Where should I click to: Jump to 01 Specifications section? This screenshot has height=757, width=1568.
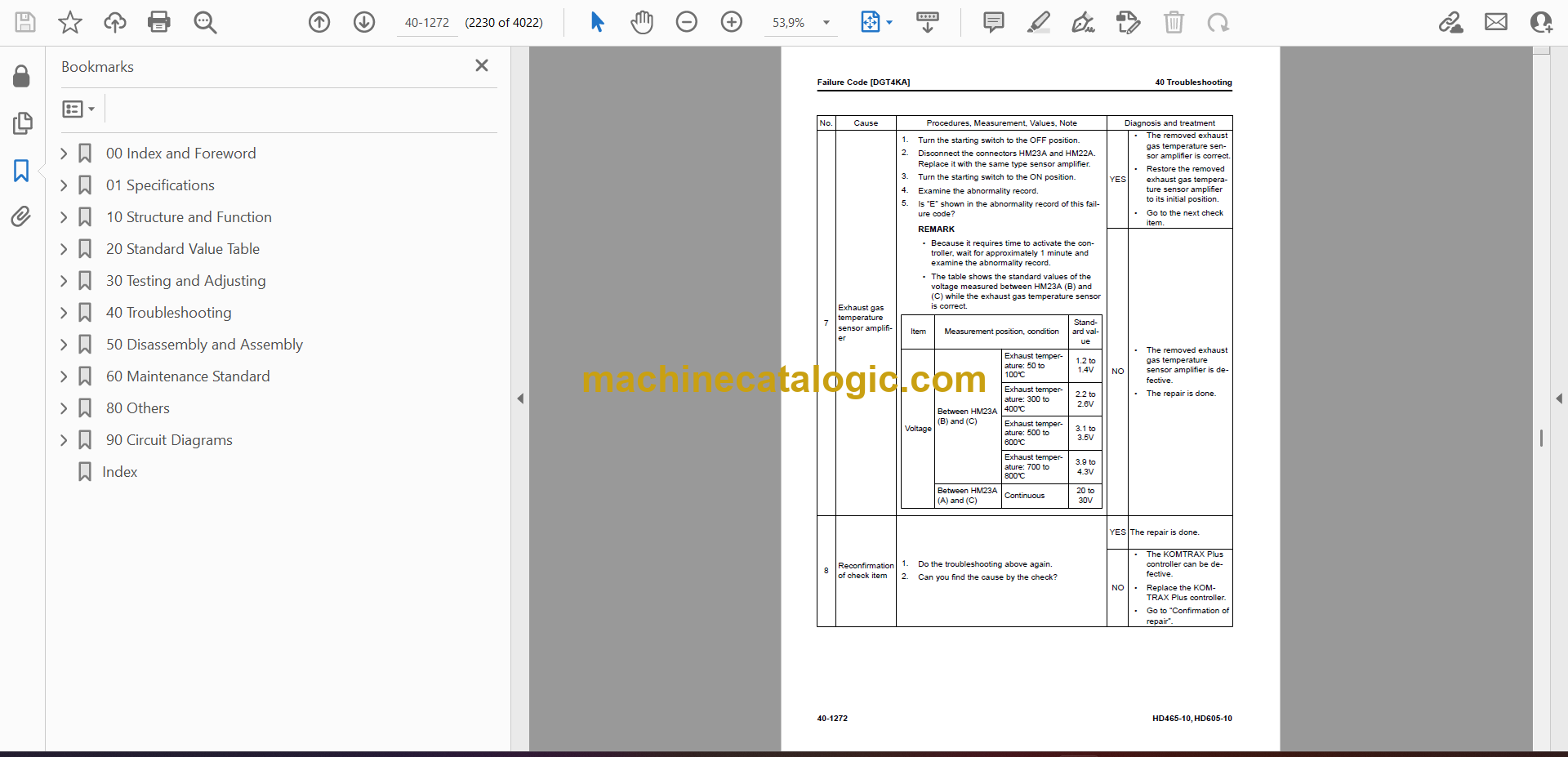click(160, 185)
